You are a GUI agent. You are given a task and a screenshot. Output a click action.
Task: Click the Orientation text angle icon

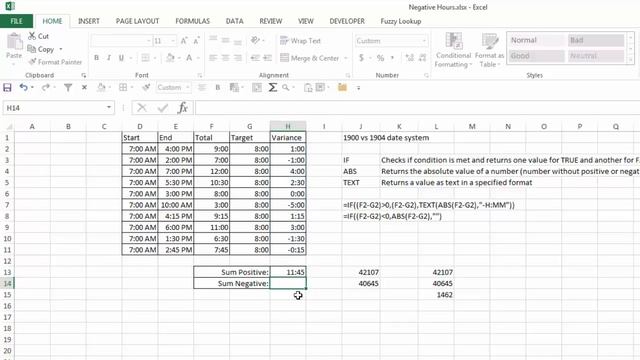[x=255, y=40]
